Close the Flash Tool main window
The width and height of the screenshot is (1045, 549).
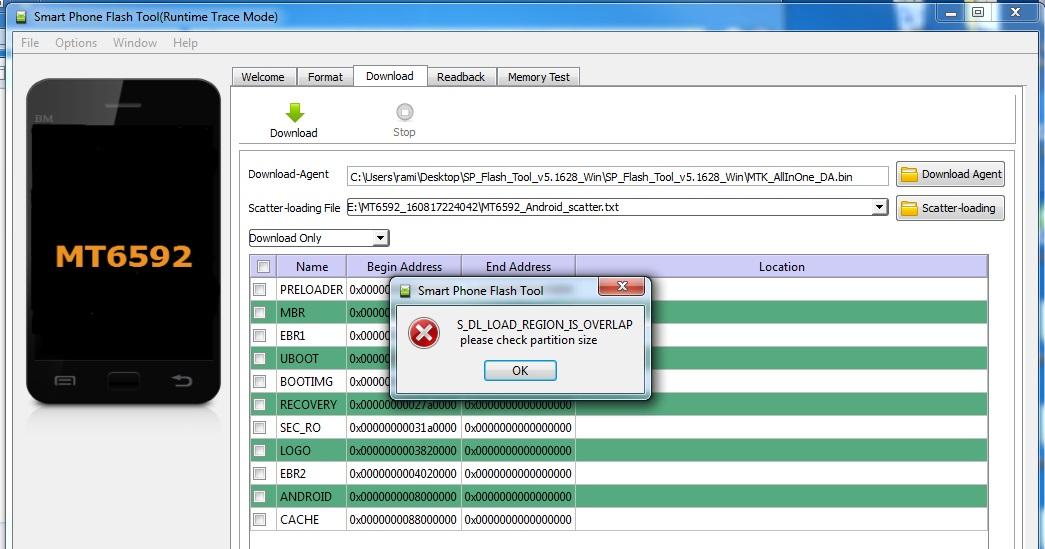pos(1015,12)
